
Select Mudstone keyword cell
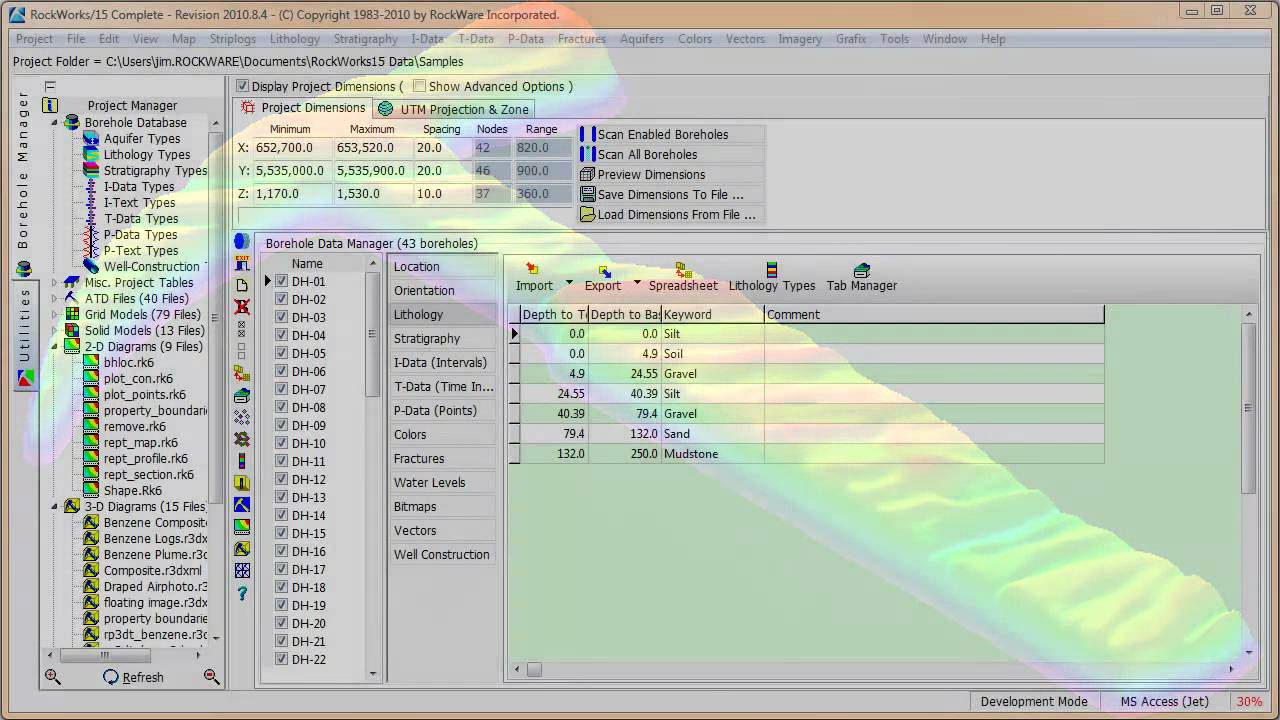tap(713, 453)
